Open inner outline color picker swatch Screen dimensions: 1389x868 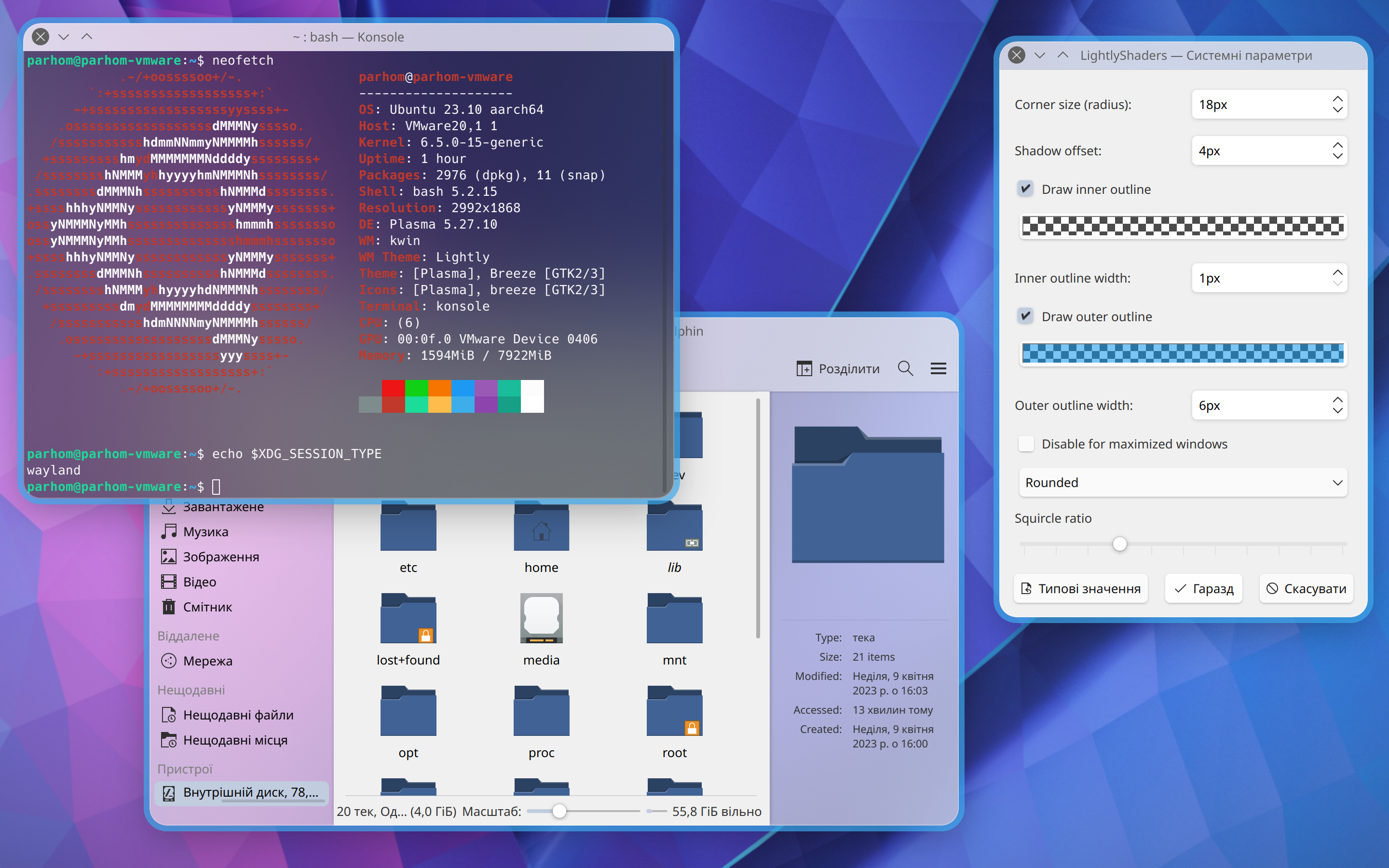point(1183,226)
